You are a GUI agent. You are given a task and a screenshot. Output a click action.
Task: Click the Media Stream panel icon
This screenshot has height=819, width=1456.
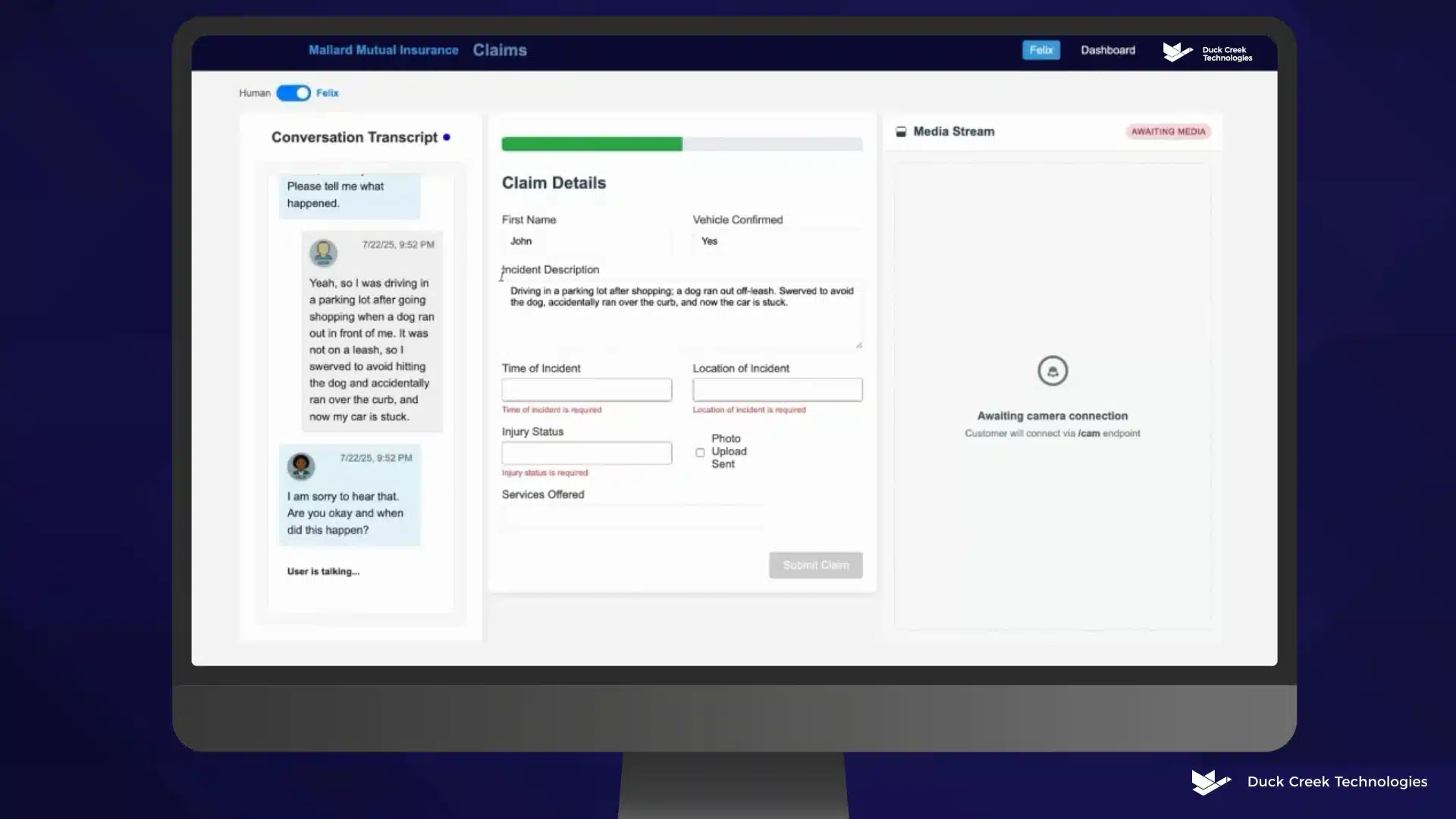point(901,132)
